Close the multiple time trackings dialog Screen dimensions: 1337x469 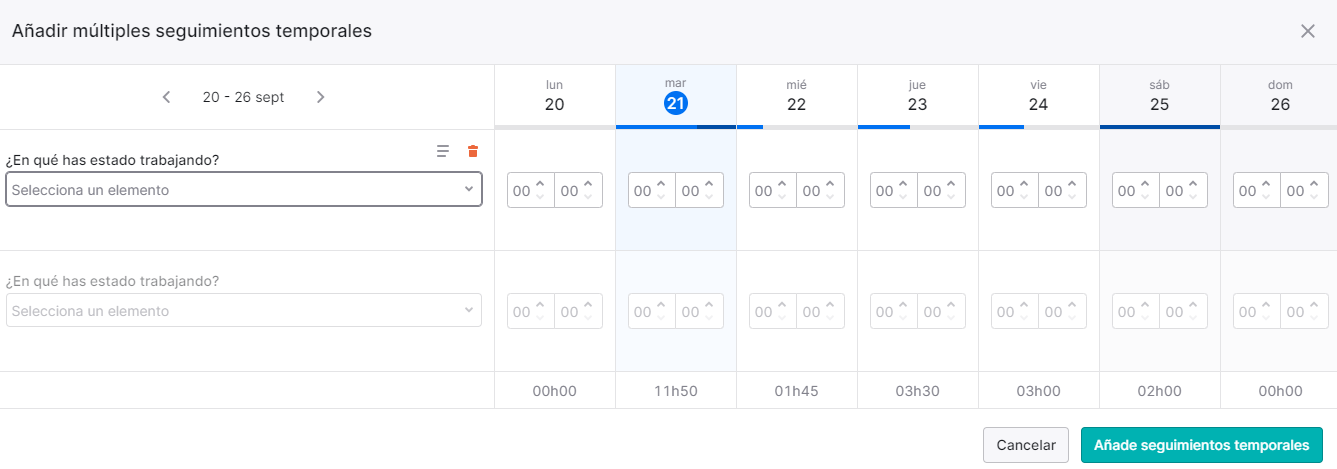coord(1307,31)
